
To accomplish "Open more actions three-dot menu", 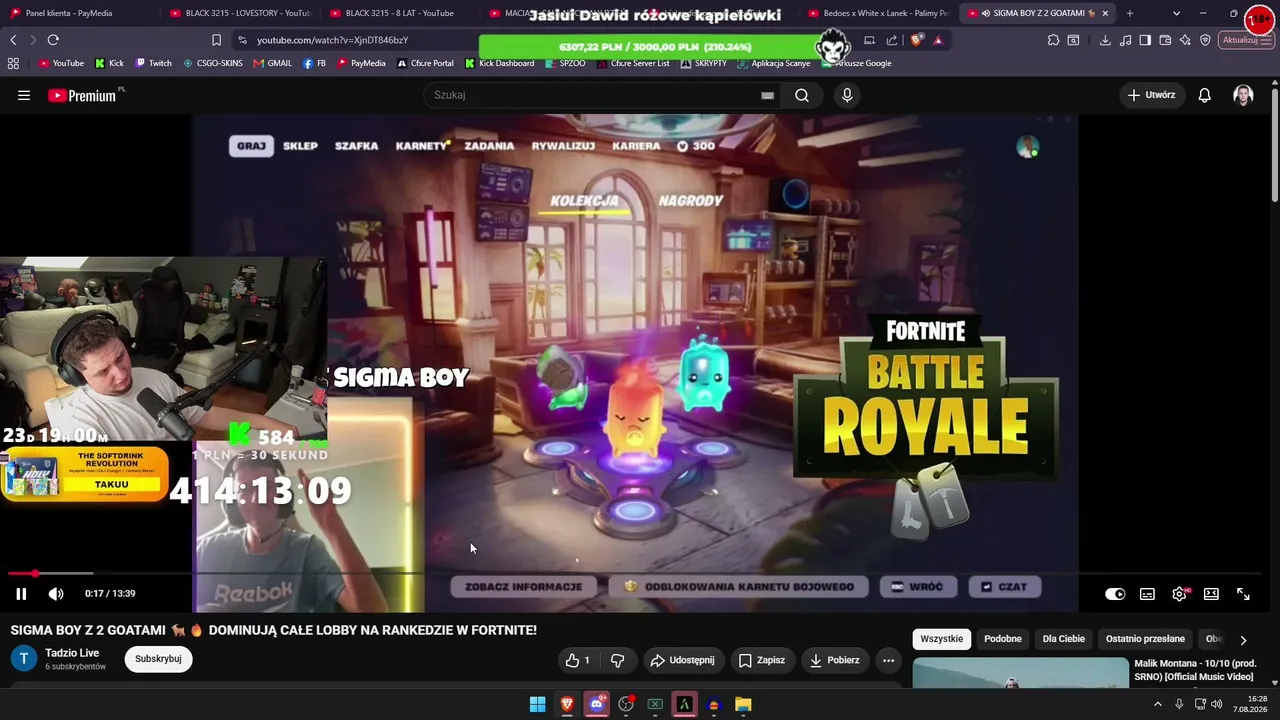I will point(888,660).
